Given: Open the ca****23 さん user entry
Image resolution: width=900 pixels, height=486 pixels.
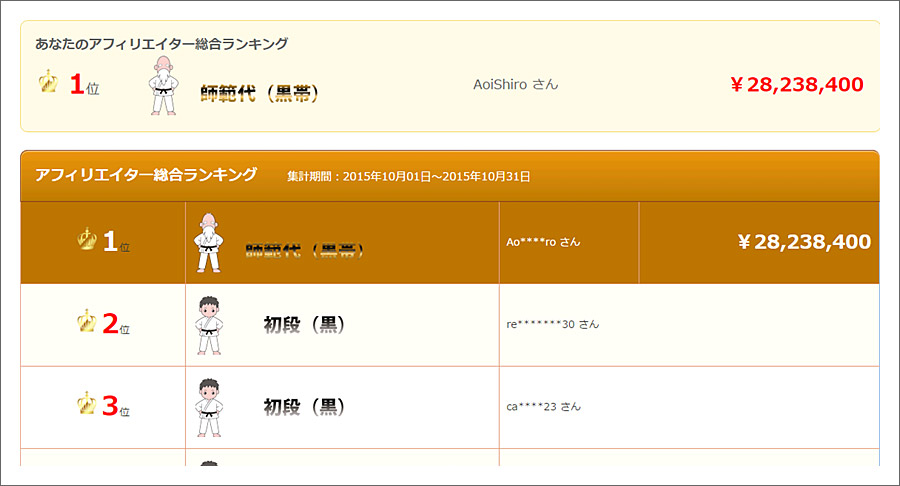Looking at the screenshot, I should pos(543,407).
